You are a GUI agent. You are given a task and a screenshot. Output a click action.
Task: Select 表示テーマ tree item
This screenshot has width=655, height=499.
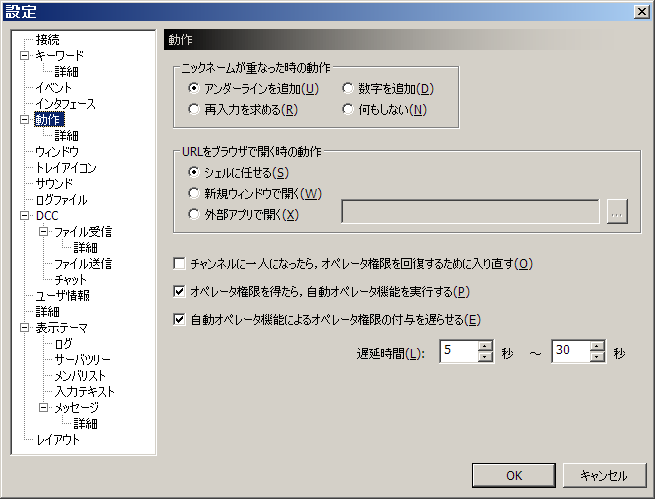tap(61, 328)
